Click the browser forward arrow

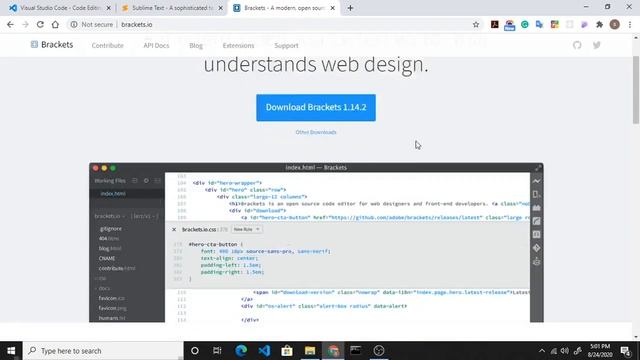point(25,24)
